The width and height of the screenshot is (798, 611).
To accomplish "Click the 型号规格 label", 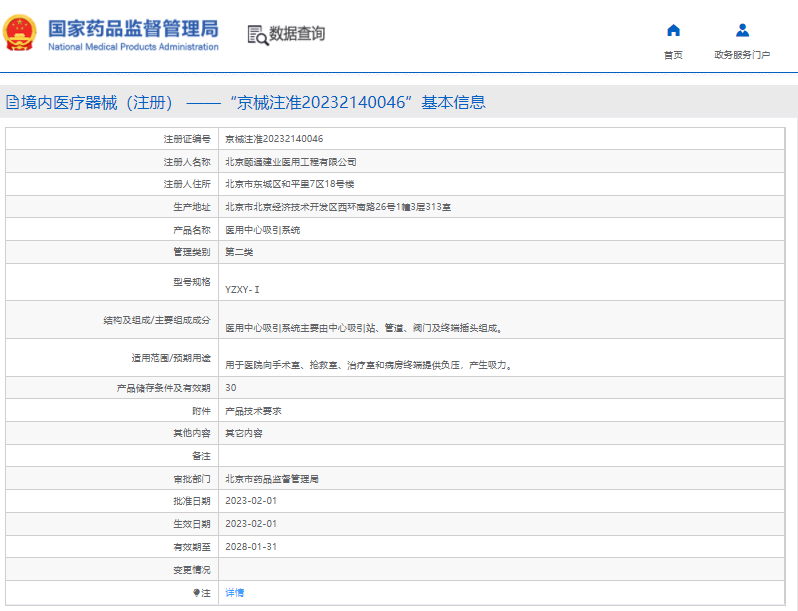I will point(192,282).
